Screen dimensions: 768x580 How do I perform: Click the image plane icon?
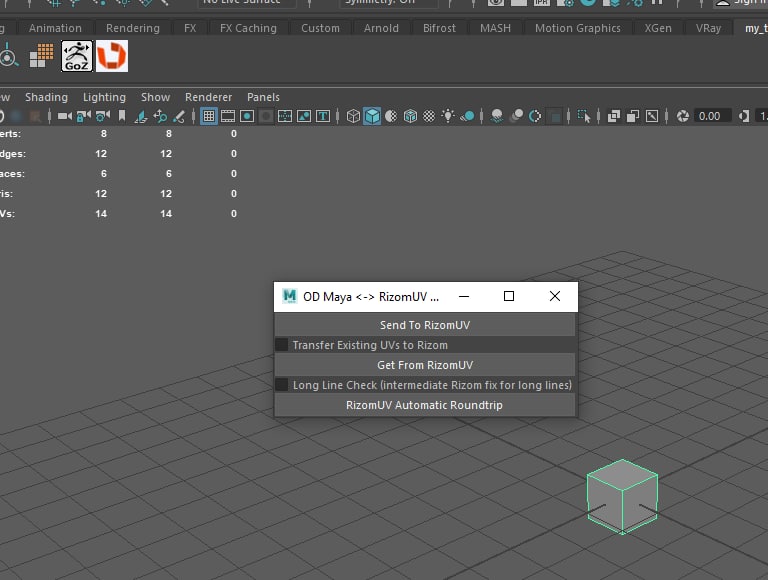[x=141, y=116]
